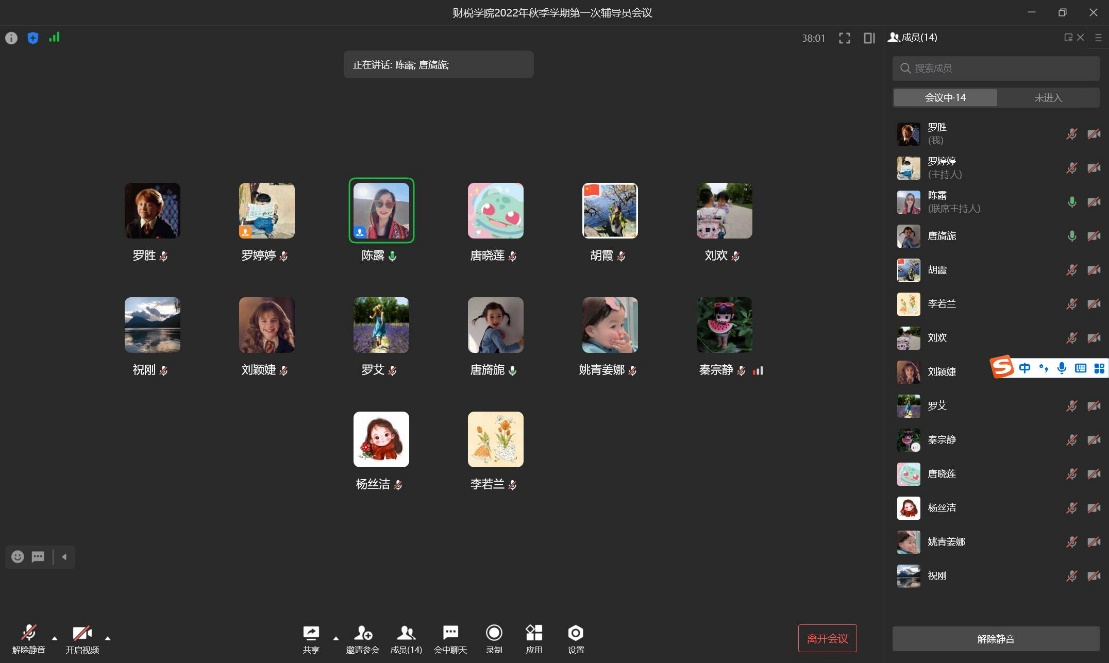Select the 会议中·14 tab

pyautogui.click(x=945, y=98)
